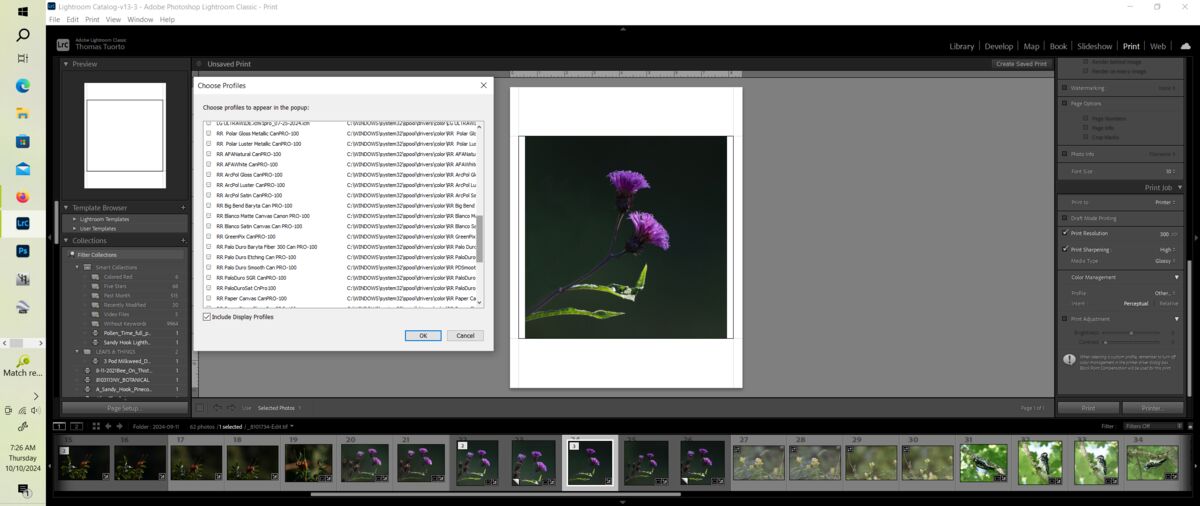The image size is (1200, 506).
Task: Click the Print button
Action: 1088,408
